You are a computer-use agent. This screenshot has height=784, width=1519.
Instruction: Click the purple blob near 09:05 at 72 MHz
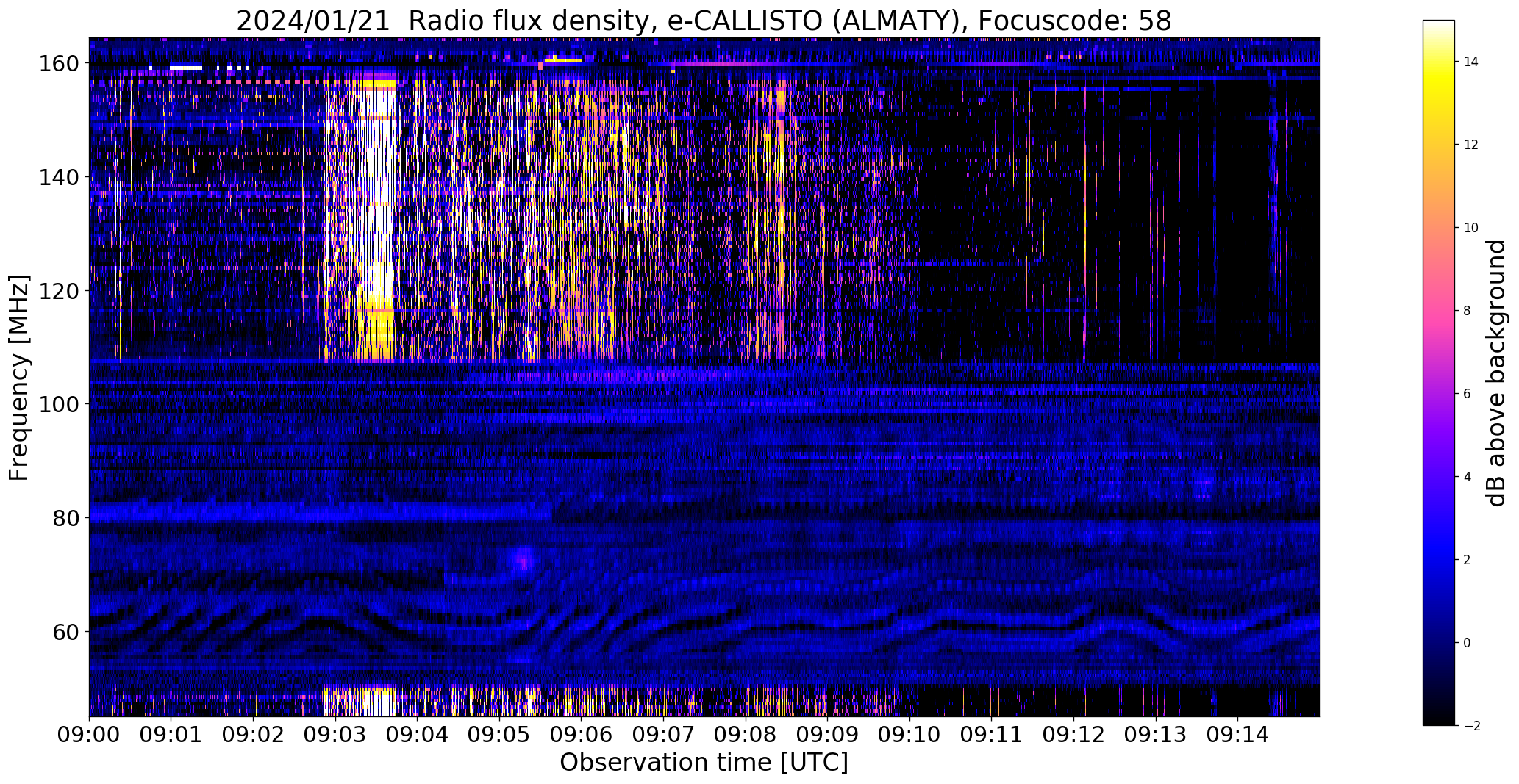pos(523,561)
